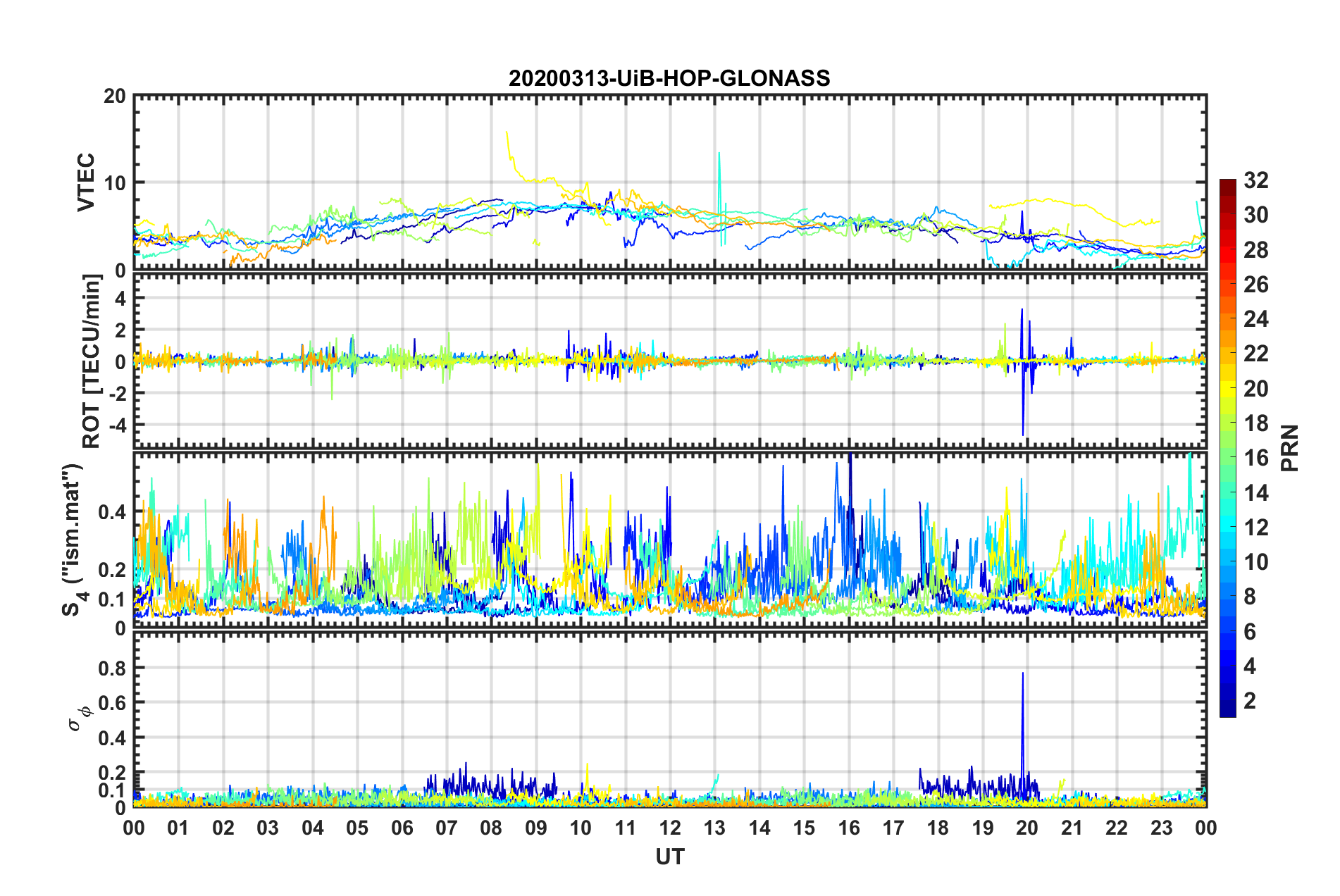Click the PRN colorbar label
1340x896 pixels.
pyautogui.click(x=1290, y=448)
